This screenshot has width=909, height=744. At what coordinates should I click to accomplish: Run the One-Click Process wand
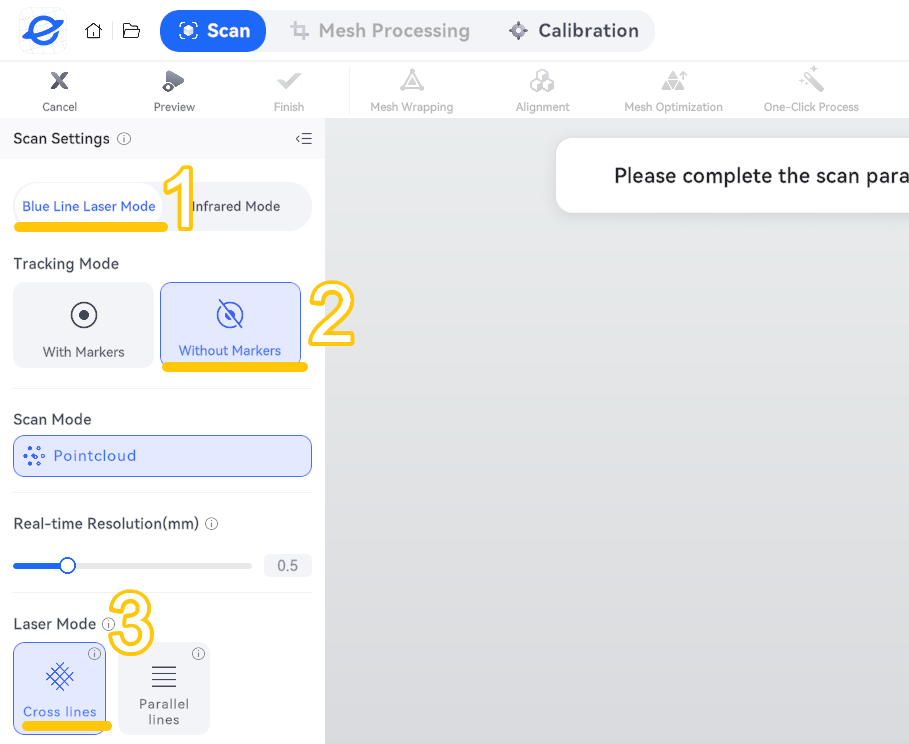click(x=811, y=79)
